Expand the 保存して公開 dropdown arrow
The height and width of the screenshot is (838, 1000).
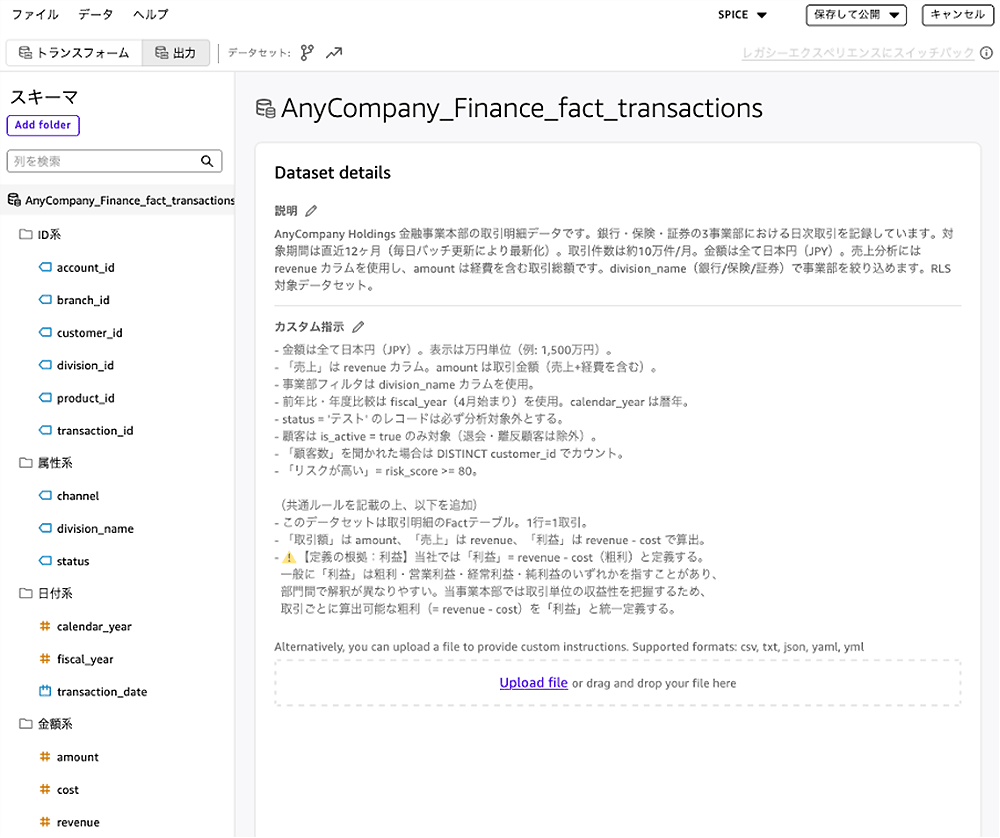click(895, 15)
